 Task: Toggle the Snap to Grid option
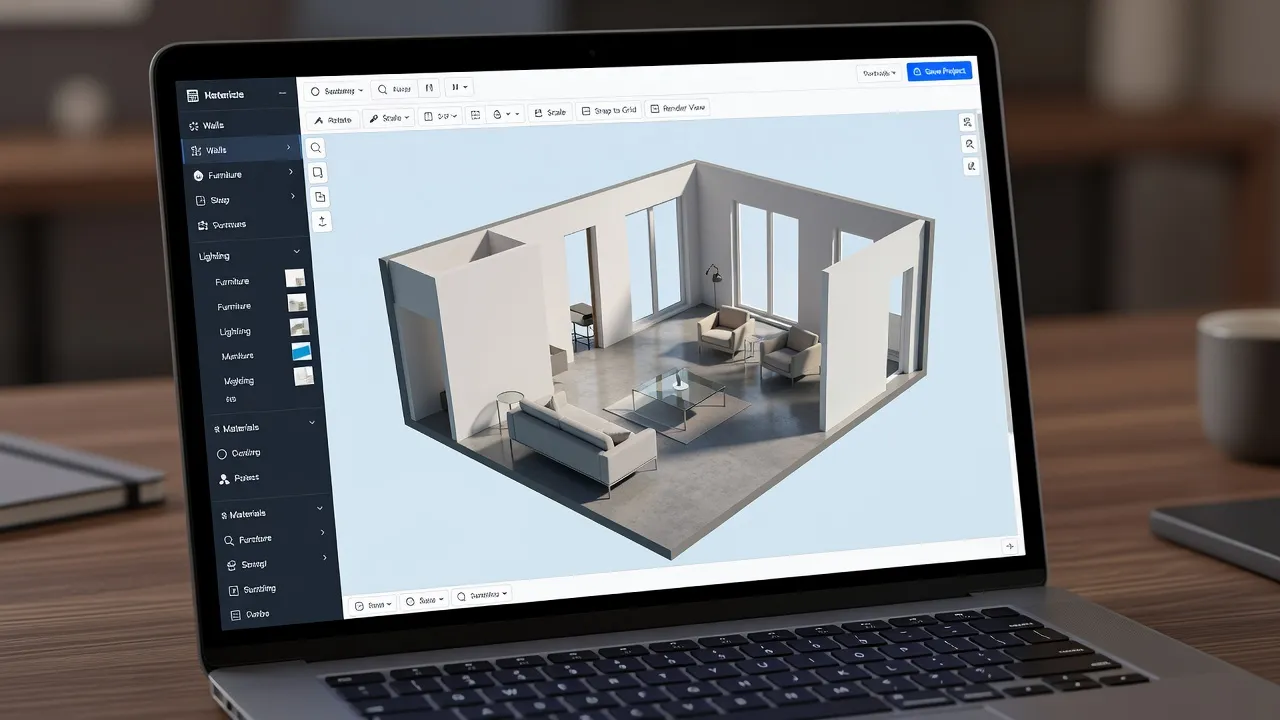(x=608, y=110)
